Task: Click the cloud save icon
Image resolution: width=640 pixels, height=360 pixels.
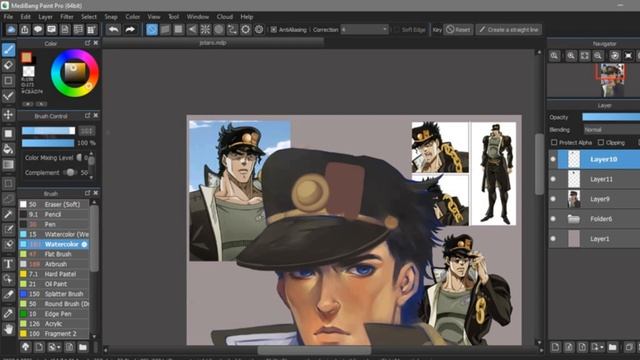Action: pyautogui.click(x=11, y=29)
